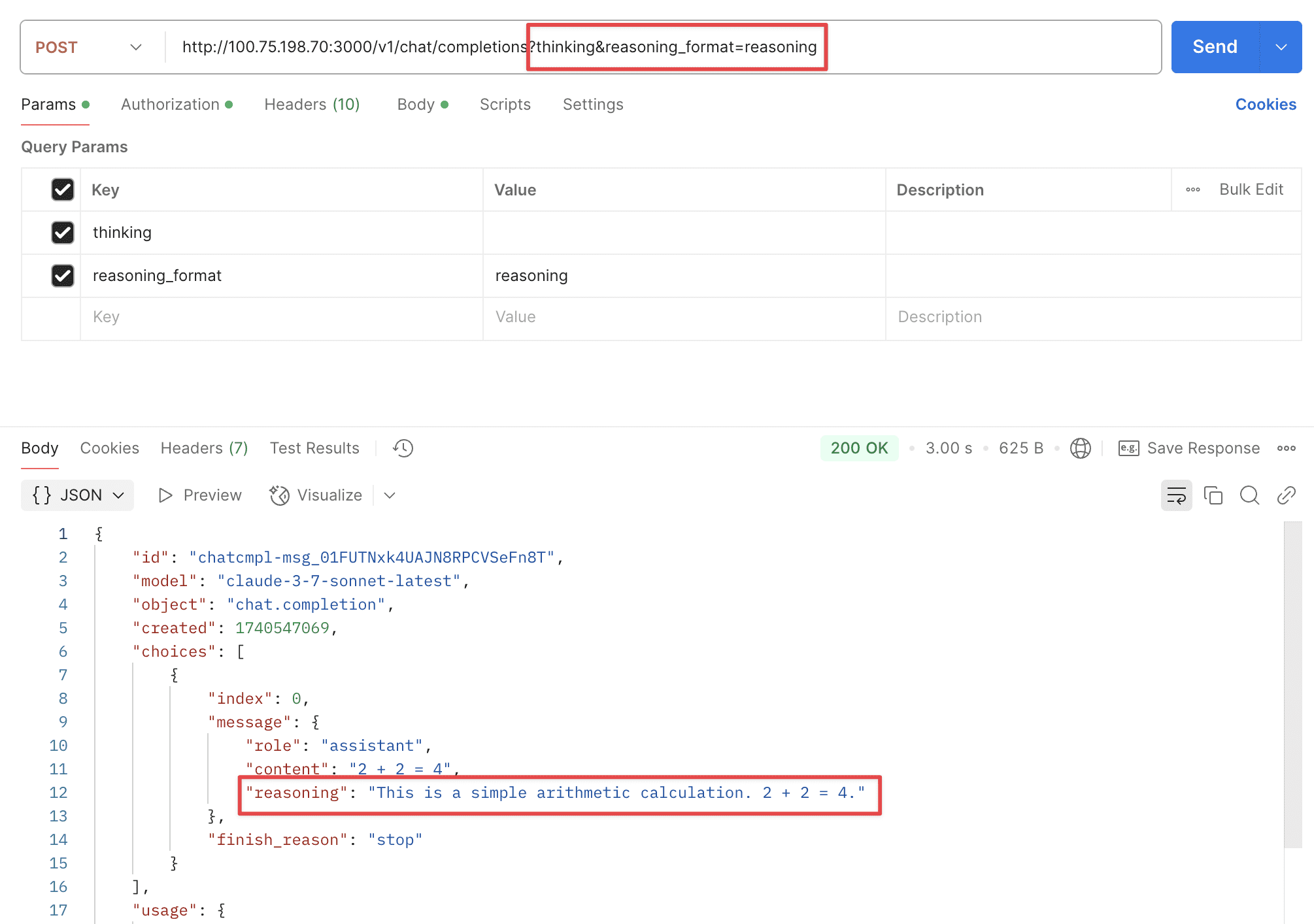Switch to the Params tab

coord(55,105)
